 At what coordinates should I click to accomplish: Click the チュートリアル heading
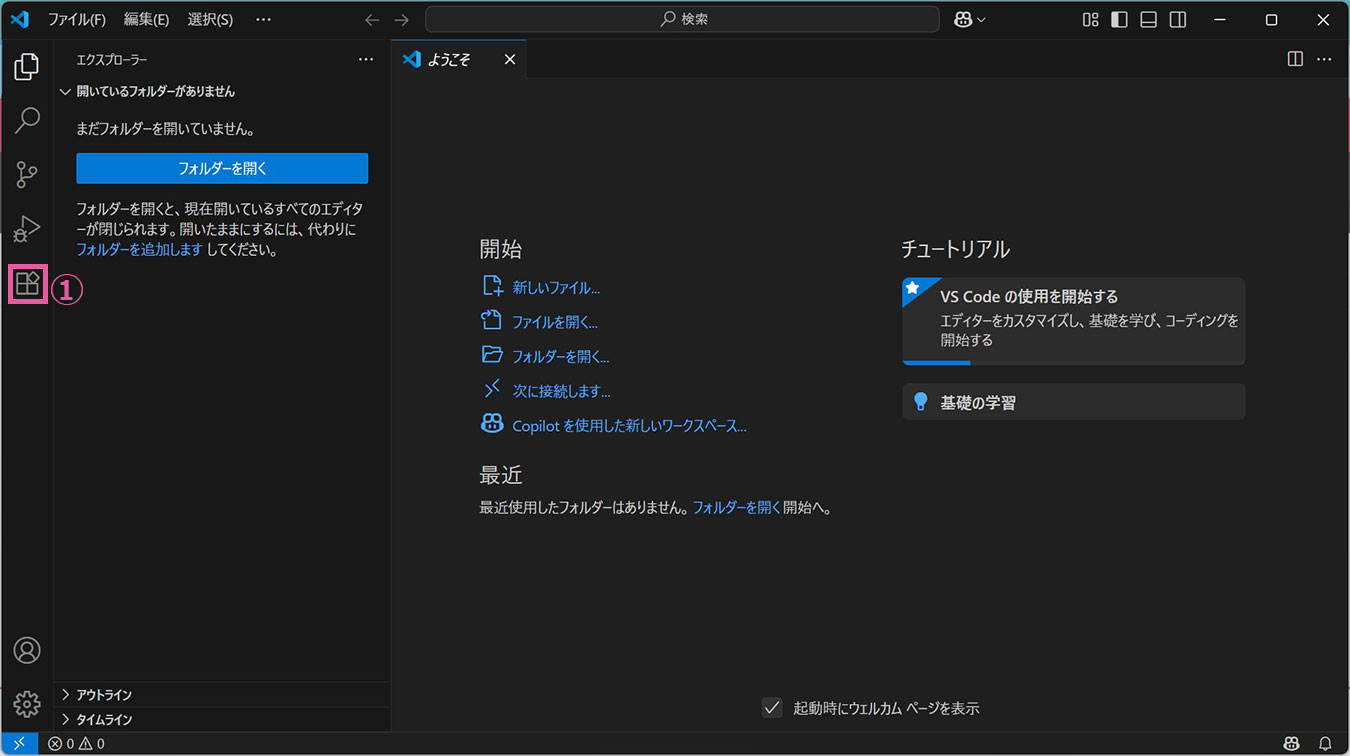(956, 250)
